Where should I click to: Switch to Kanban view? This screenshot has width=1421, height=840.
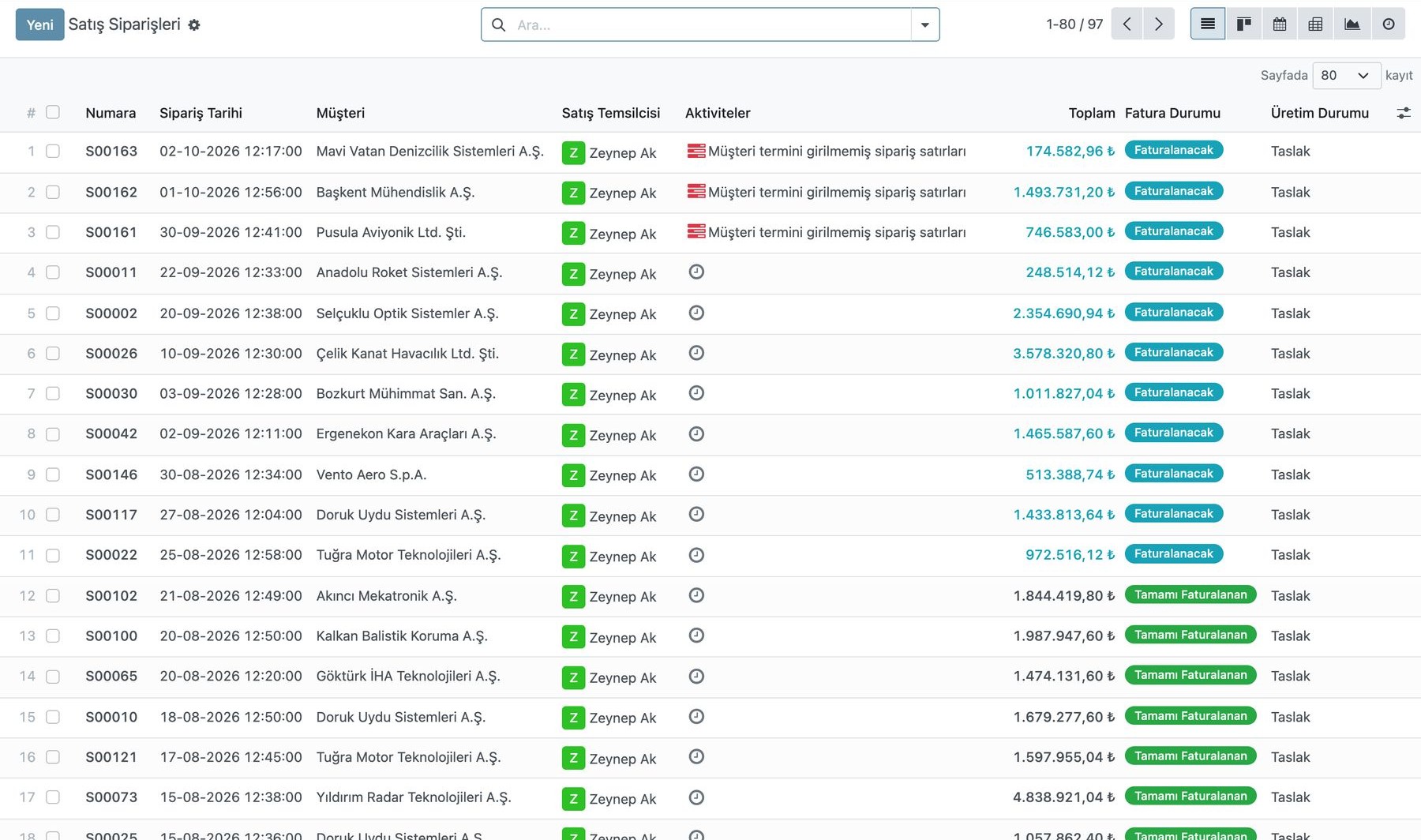tap(1244, 24)
